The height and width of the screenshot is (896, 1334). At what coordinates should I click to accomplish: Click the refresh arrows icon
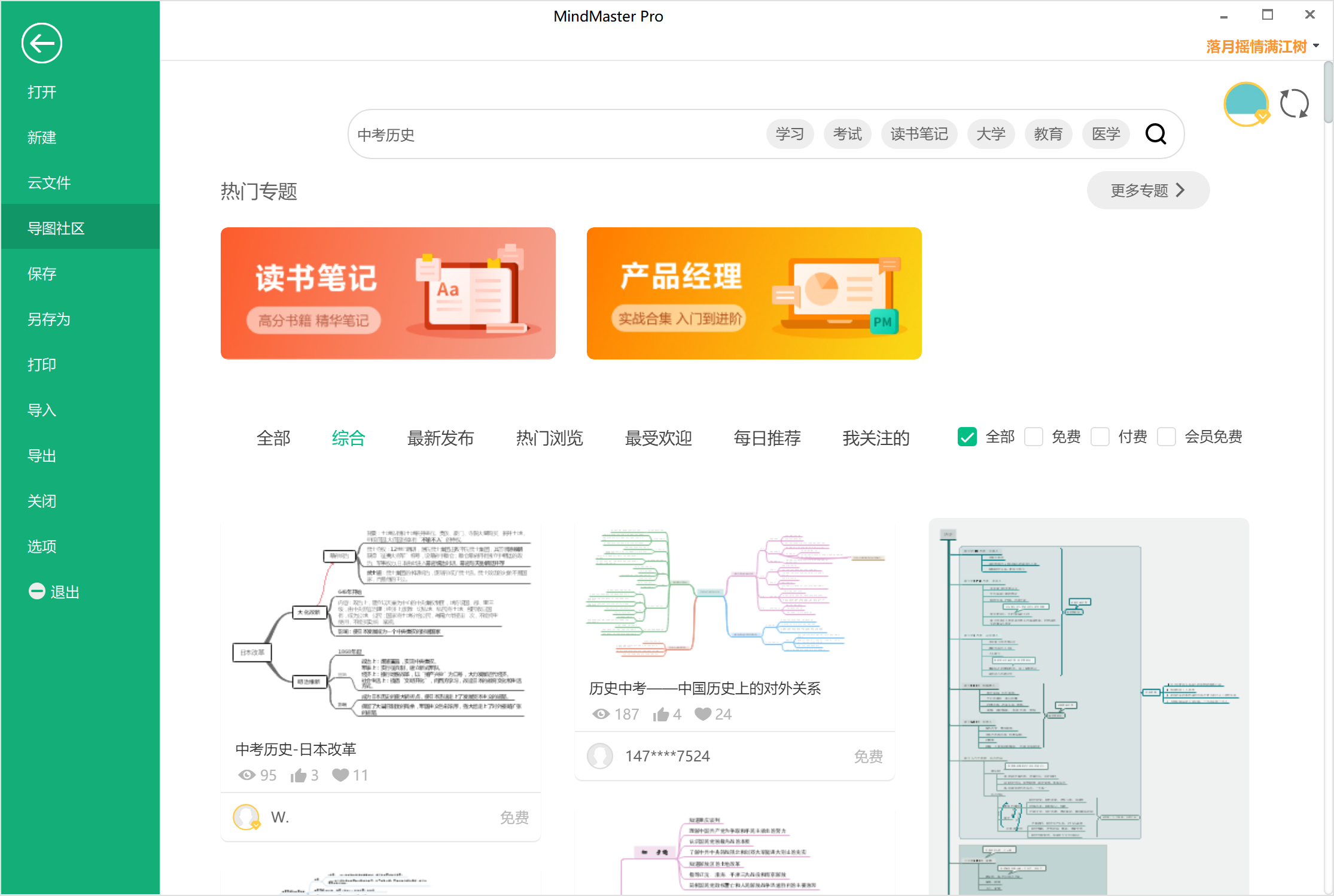coord(1294,103)
